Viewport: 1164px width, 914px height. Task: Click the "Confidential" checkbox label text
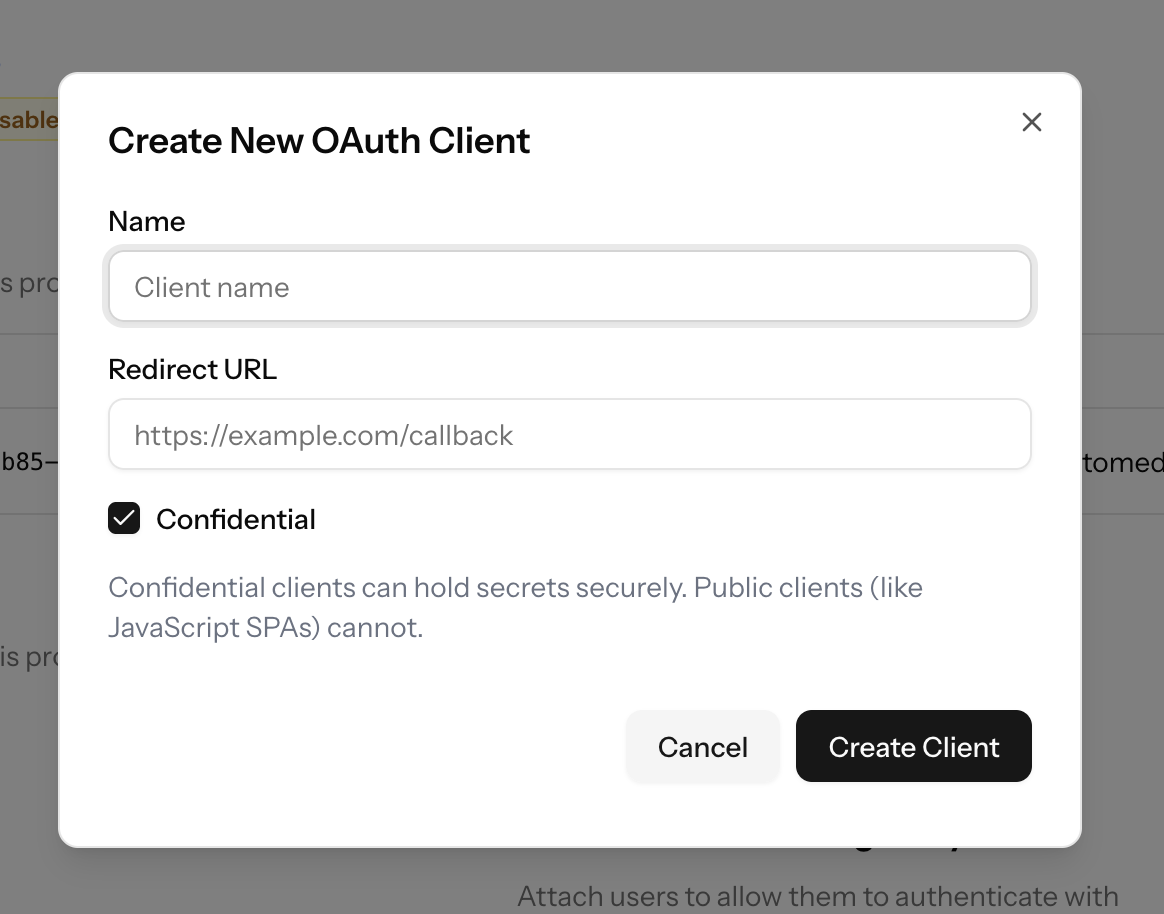(x=236, y=519)
